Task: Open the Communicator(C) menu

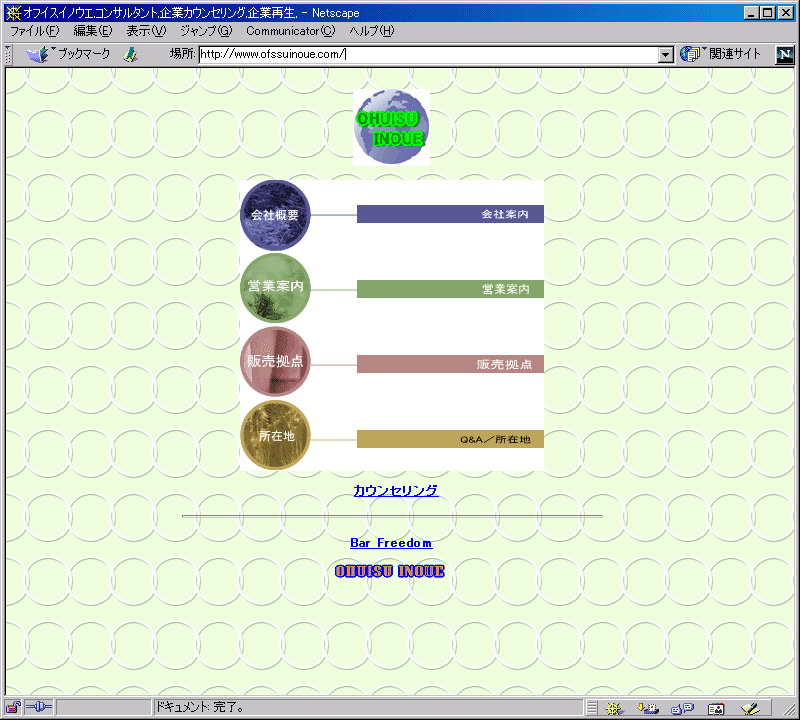Action: pos(290,31)
